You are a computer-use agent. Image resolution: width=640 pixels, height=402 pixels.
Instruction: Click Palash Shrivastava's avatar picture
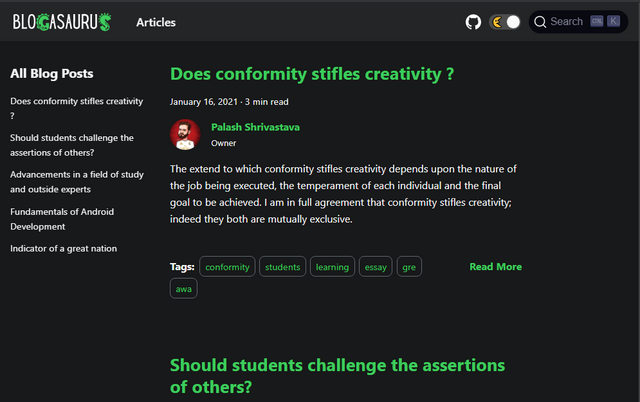[x=185, y=135]
